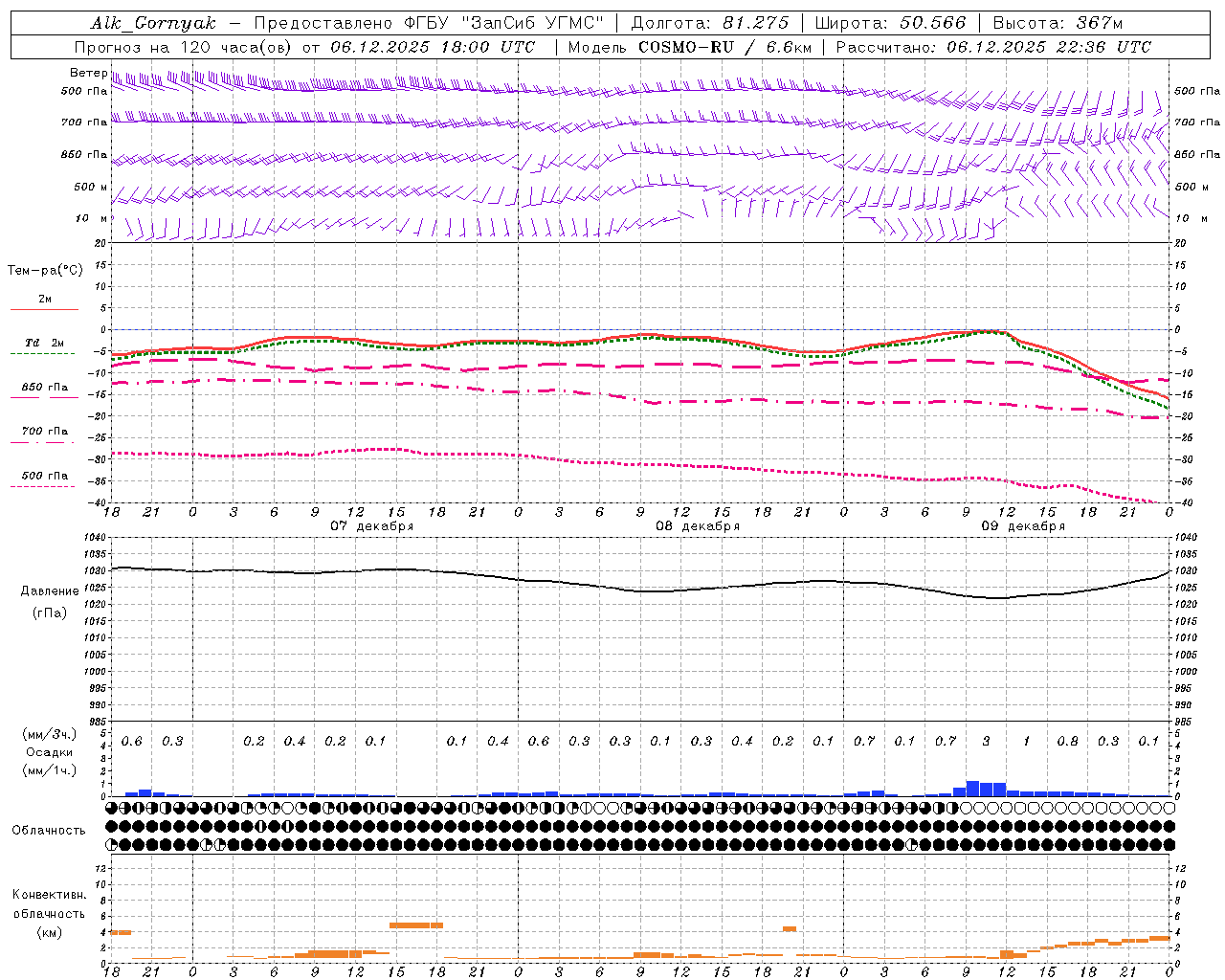Click the station name Alk_Gornyak in the header

tap(153, 23)
